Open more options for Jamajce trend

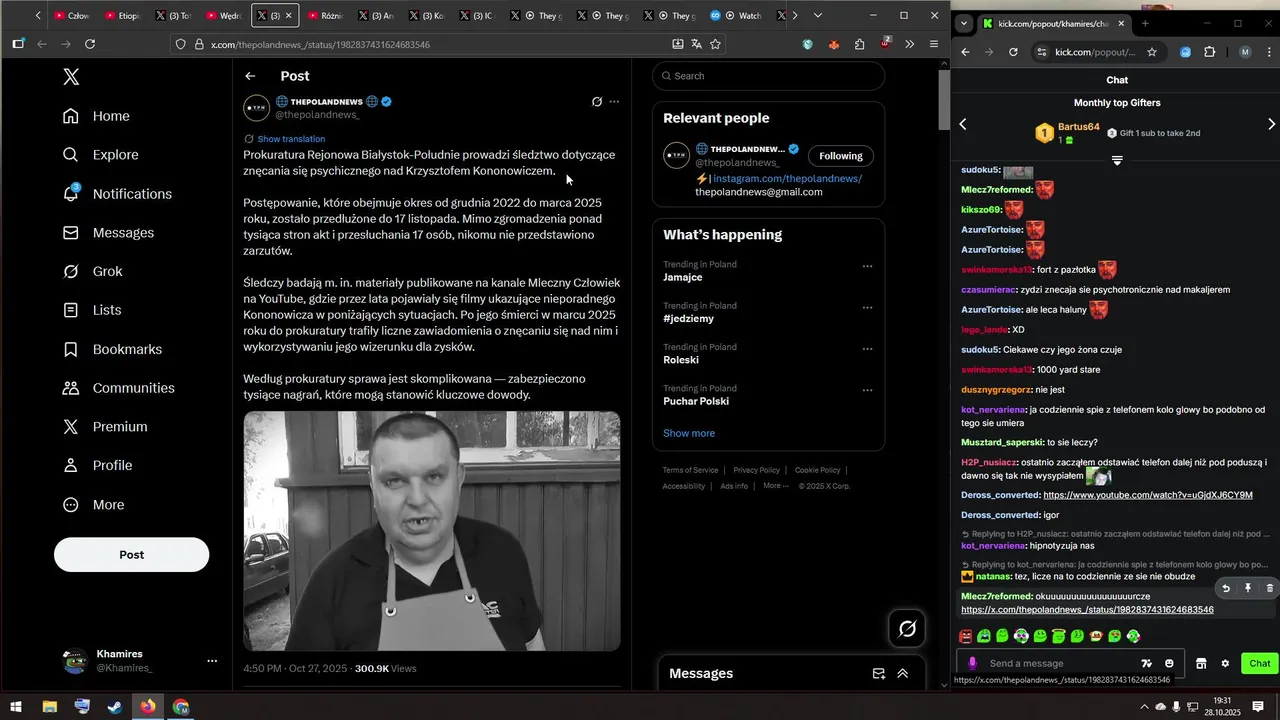point(867,266)
